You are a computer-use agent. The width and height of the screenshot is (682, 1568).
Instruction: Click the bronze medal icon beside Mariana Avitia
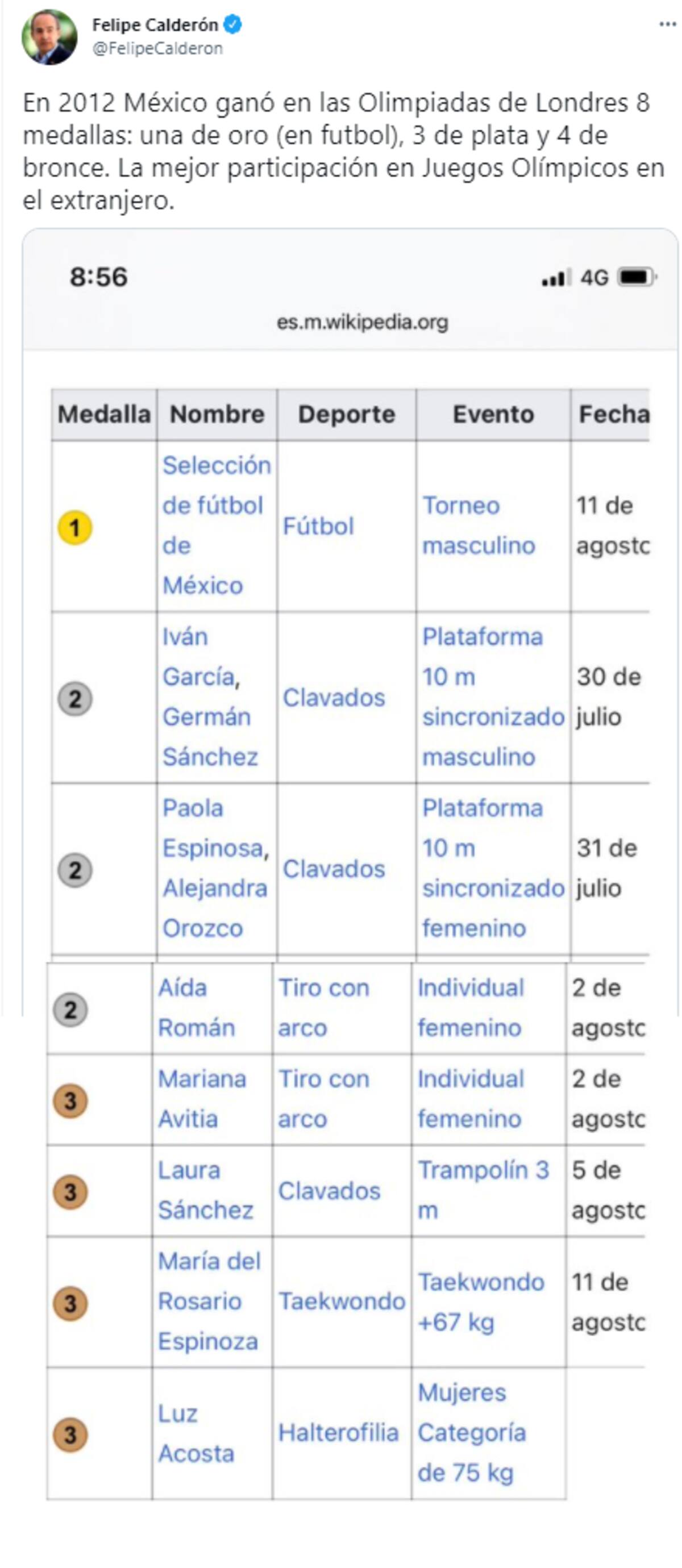click(70, 1100)
